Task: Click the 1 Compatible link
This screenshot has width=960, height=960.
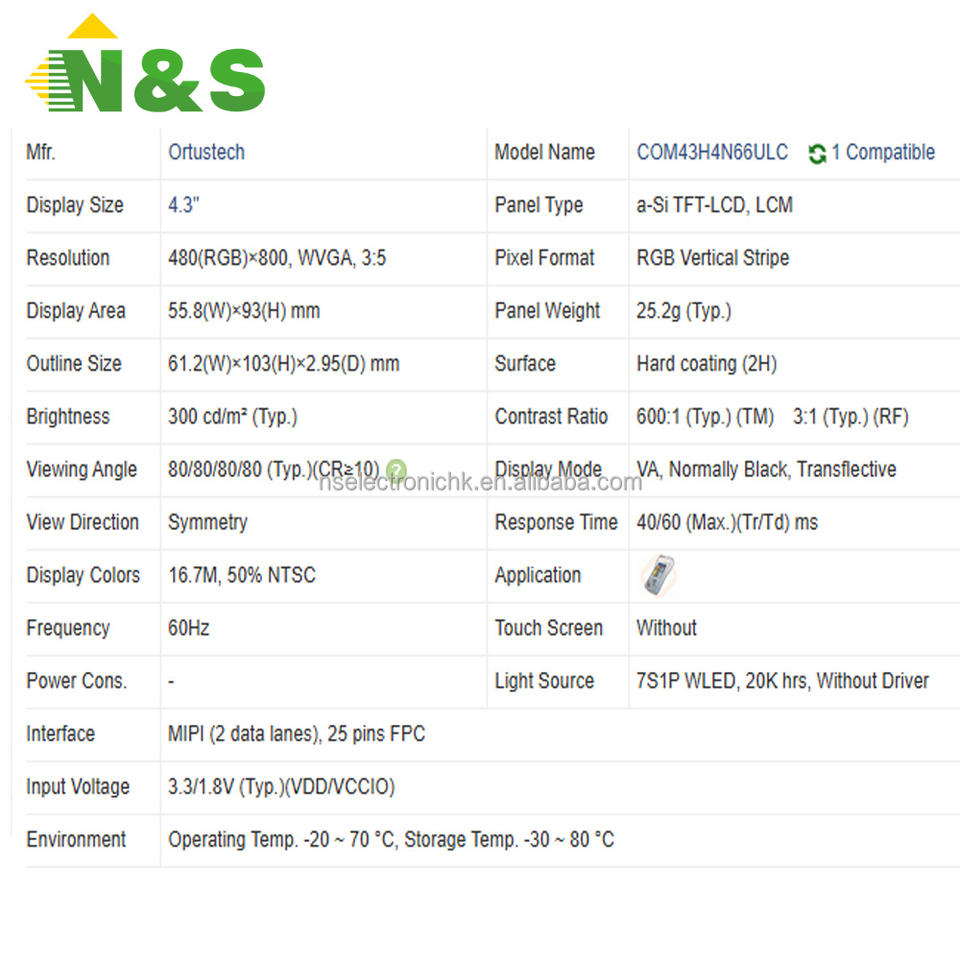Action: pyautogui.click(x=883, y=152)
